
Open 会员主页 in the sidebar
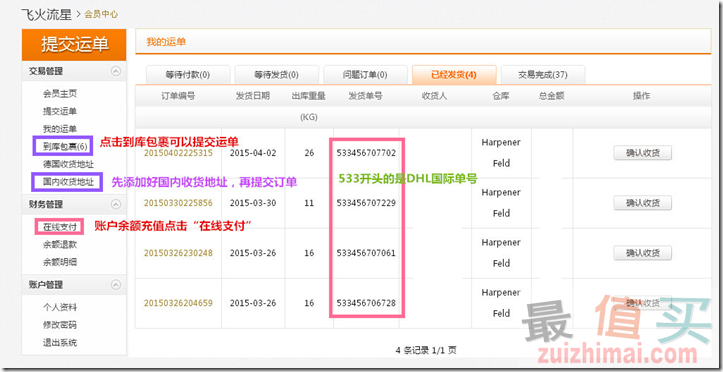[x=60, y=94]
